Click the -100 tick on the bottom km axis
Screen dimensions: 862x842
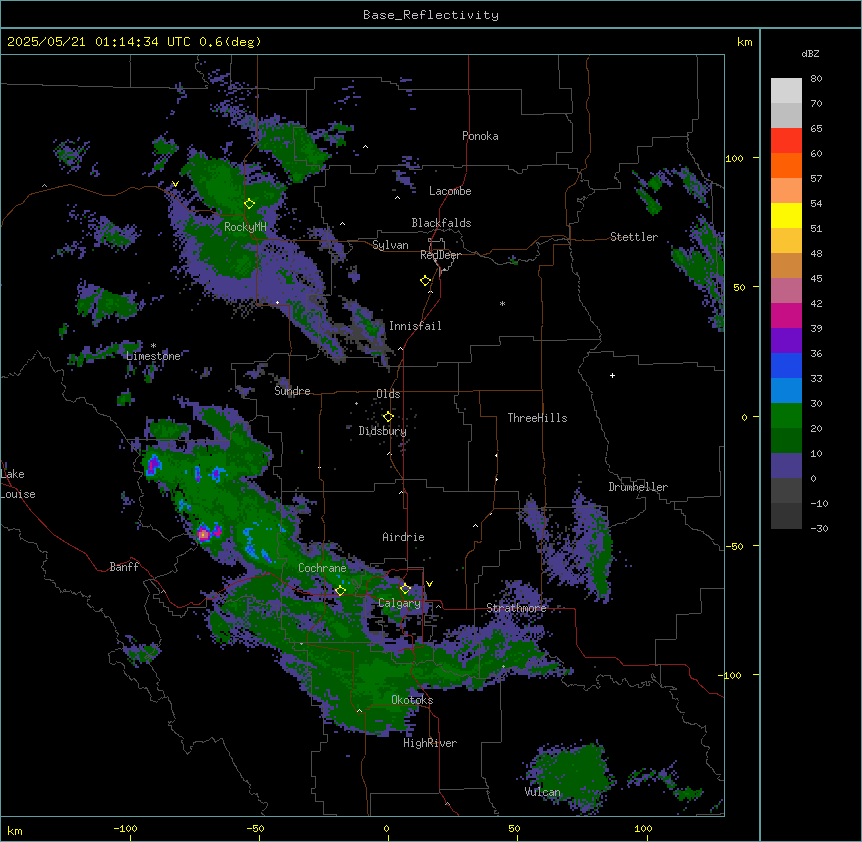tap(125, 828)
